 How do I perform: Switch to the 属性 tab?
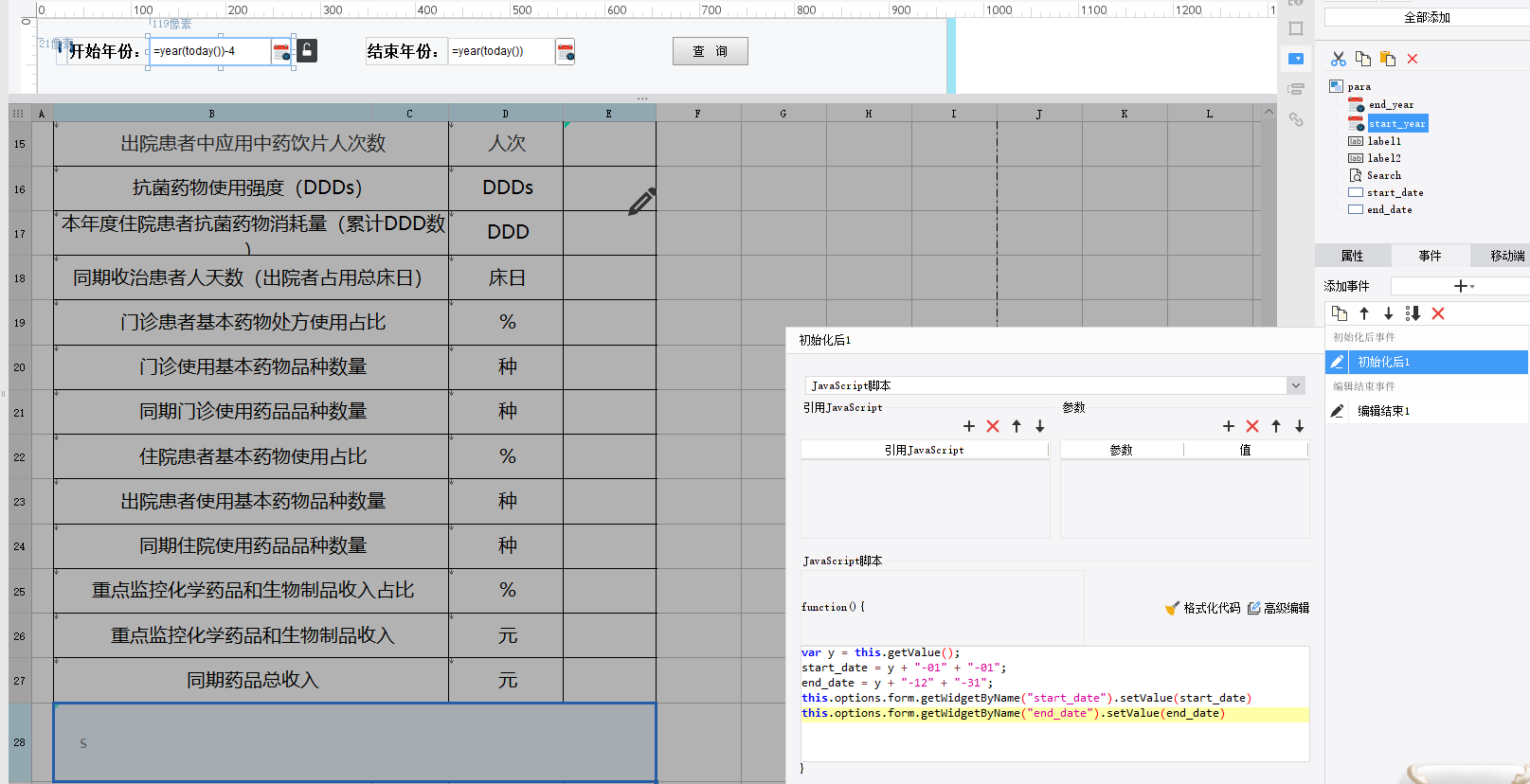[1352, 256]
